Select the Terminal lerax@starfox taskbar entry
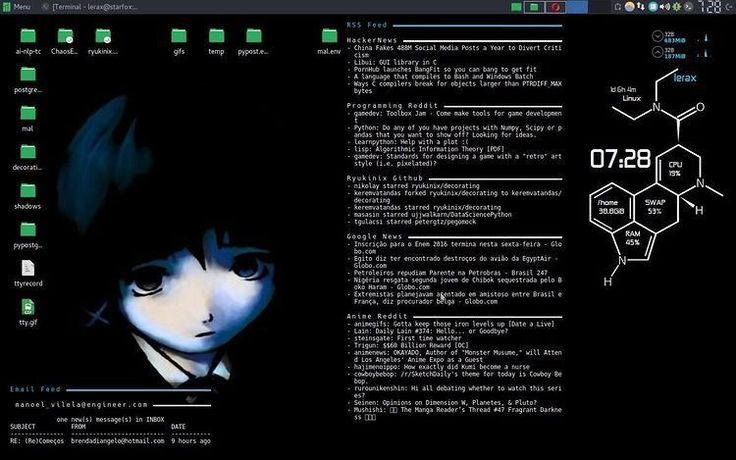This screenshot has height=460, width=736. [90, 7]
